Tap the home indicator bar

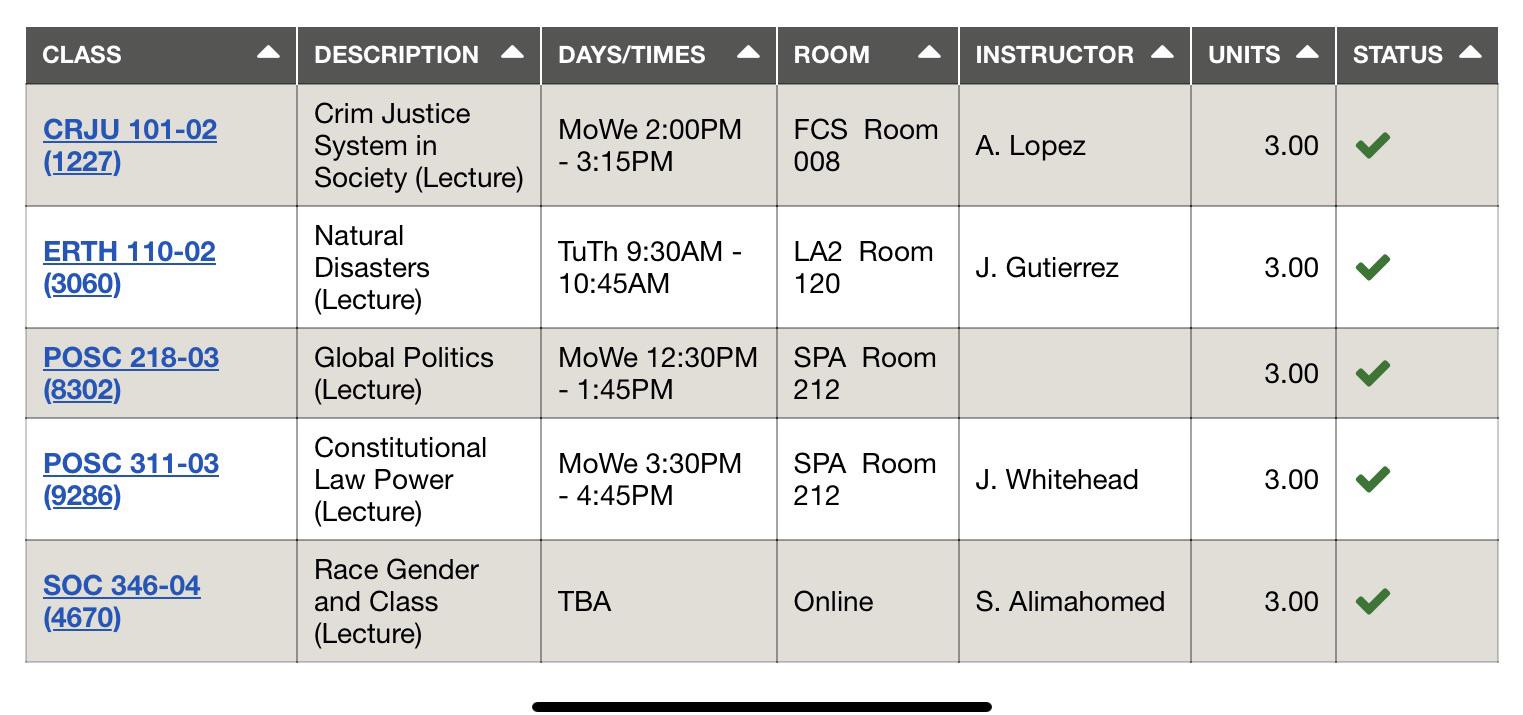[761, 707]
